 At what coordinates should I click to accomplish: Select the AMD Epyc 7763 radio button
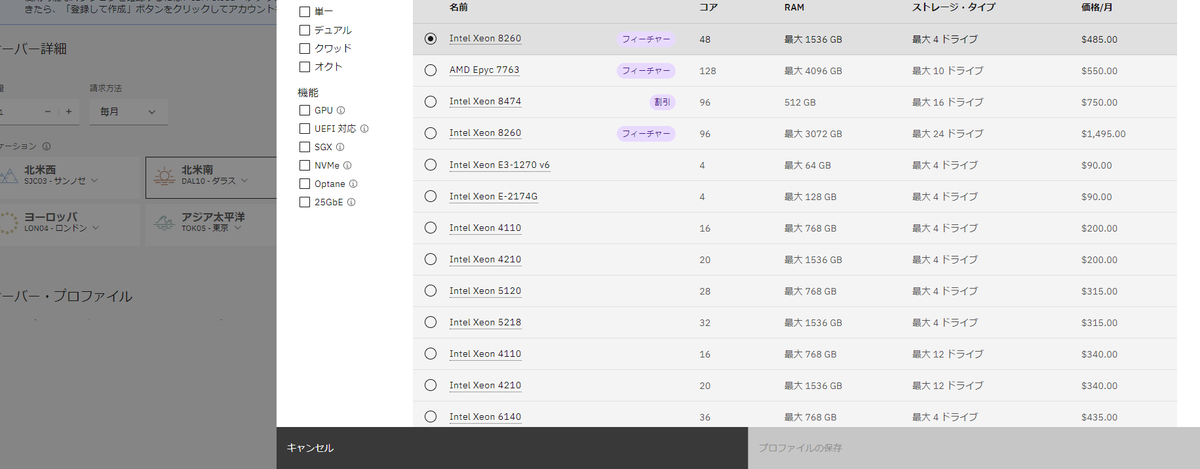coord(430,70)
